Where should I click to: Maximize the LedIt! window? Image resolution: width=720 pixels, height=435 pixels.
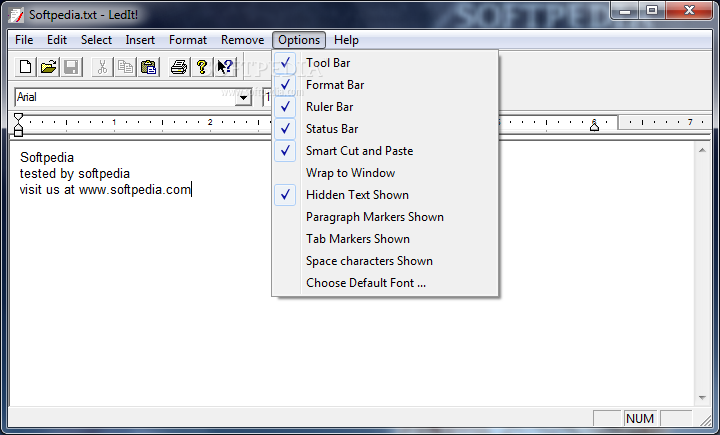[x=652, y=10]
